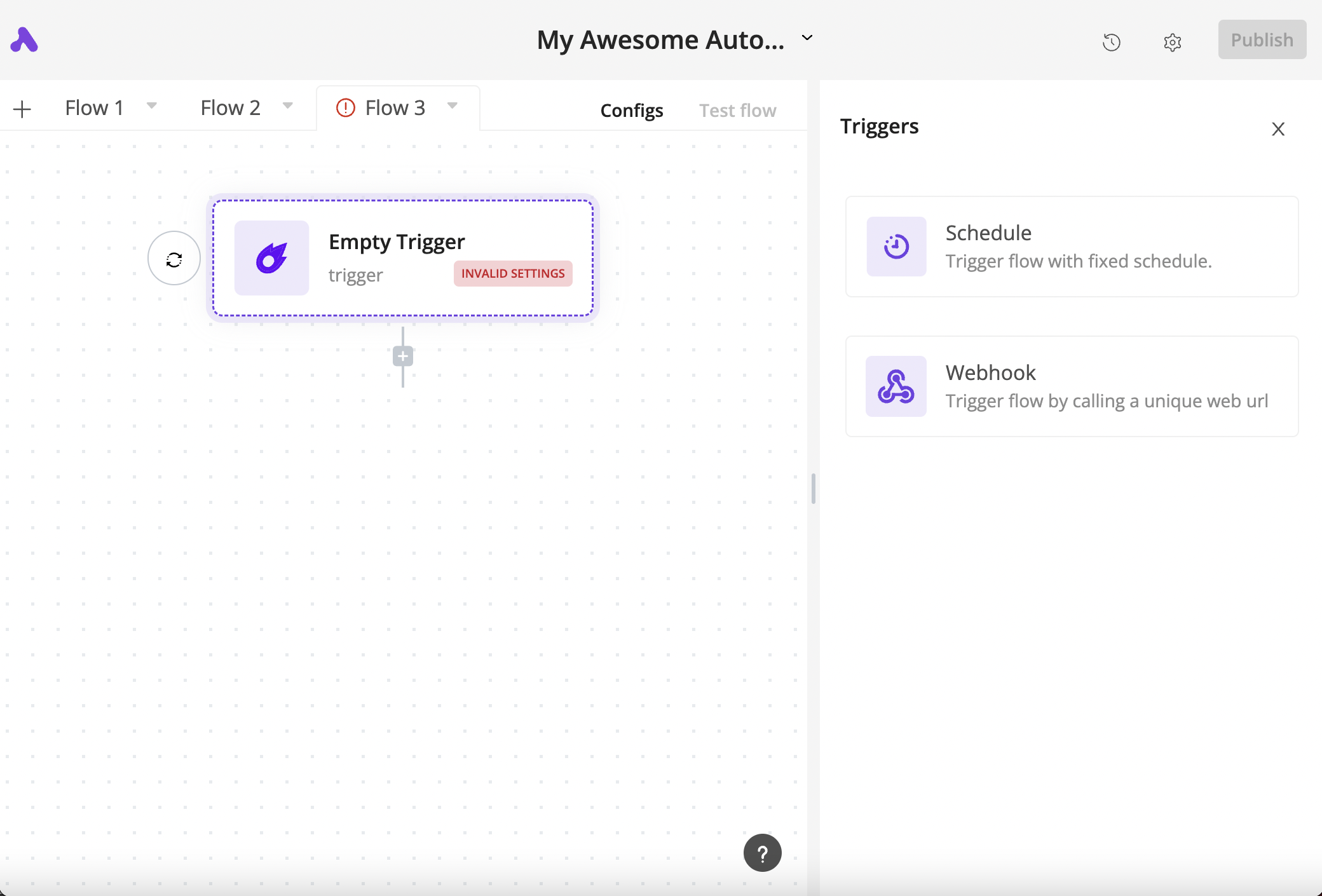Click the Publish button

[x=1262, y=39]
